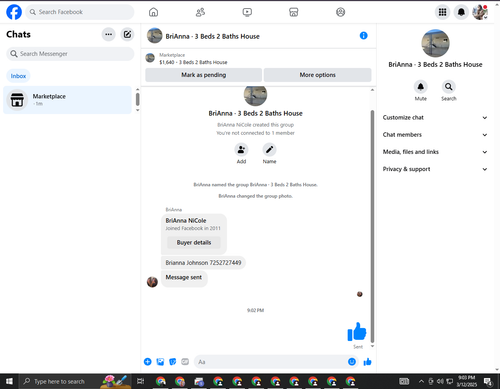
Task: Add people to the group chat
Action: [241, 150]
